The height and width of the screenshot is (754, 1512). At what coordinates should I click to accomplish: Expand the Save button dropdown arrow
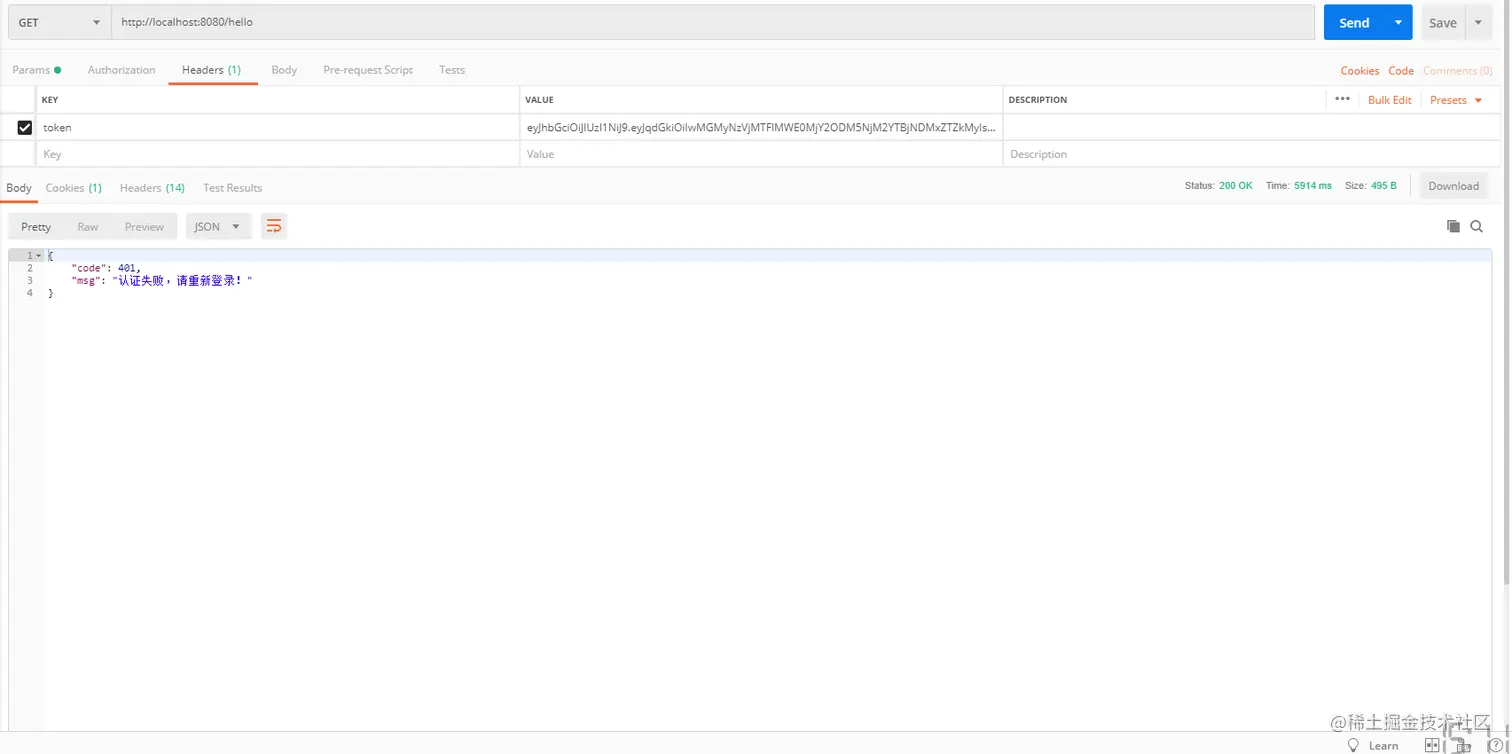click(1479, 22)
